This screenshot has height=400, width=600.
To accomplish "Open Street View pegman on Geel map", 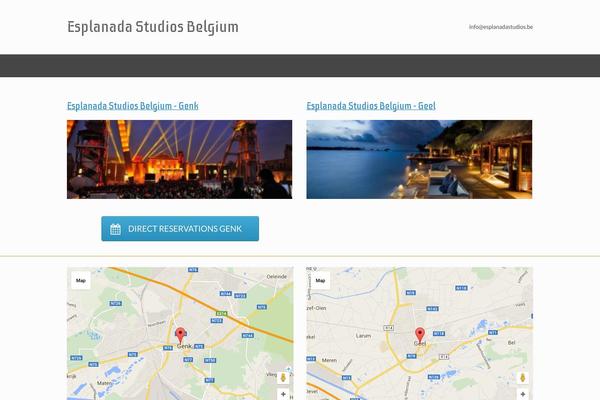I will pos(523,378).
